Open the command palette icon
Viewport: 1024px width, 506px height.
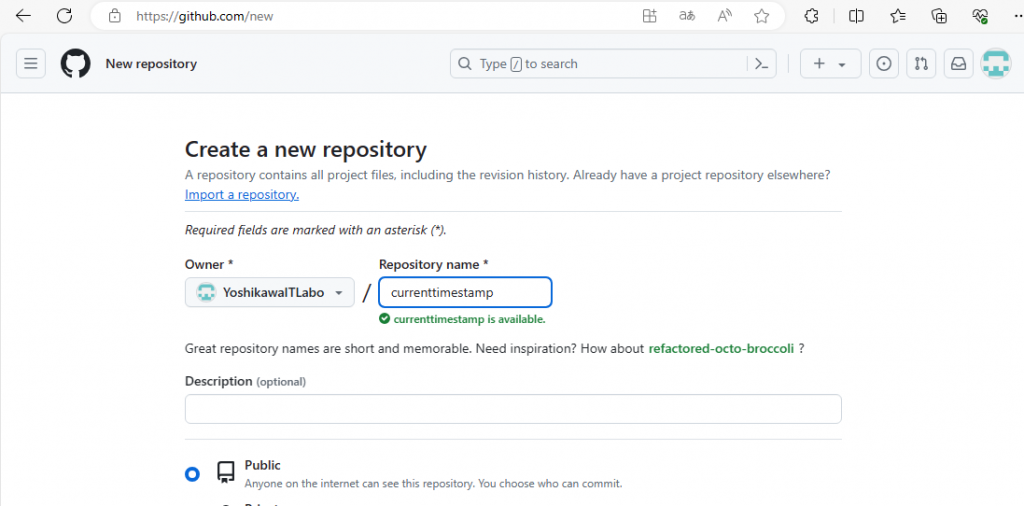pyautogui.click(x=761, y=64)
